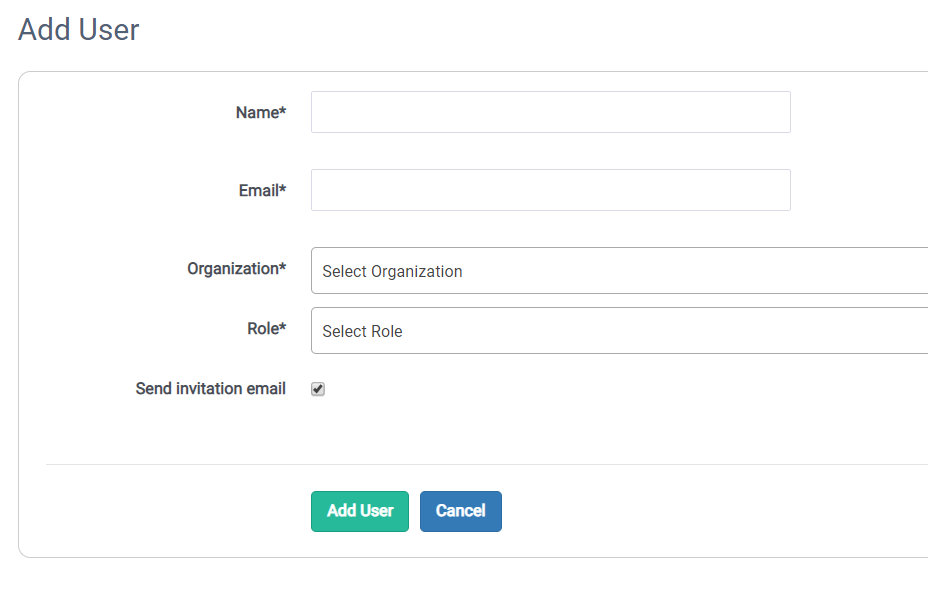
Task: Click the Name* field label
Action: (261, 112)
